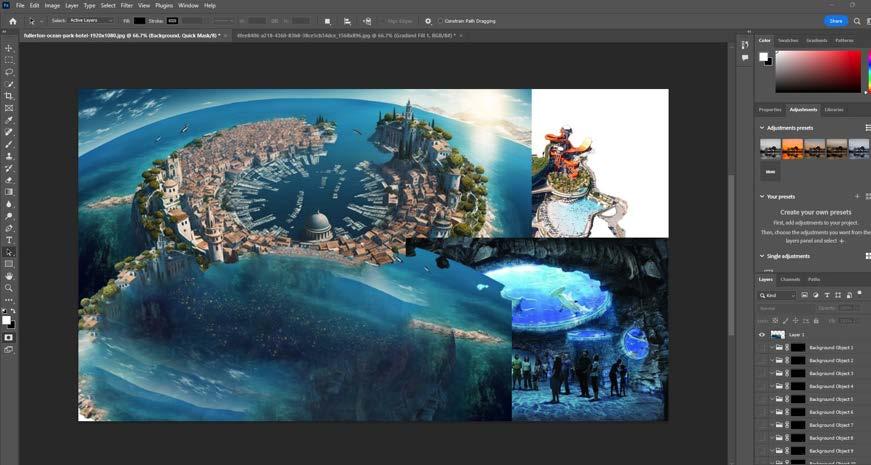Select the Hand tool
This screenshot has width=871, height=465.
(9, 276)
